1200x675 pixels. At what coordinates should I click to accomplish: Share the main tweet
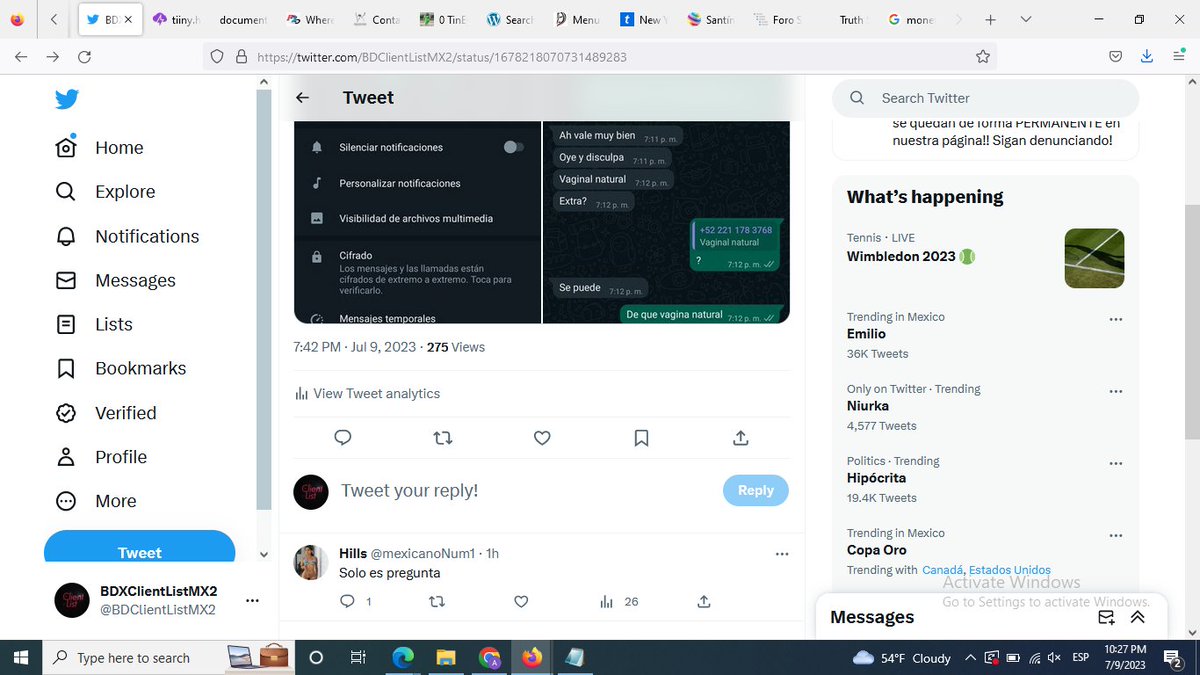741,438
